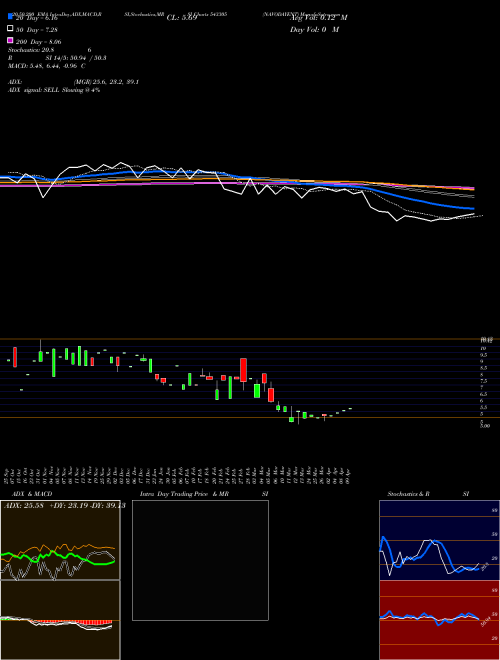This screenshot has width=500, height=660.
Task: Click the 'ADX & MACD' panel title
Action: pos(32,494)
